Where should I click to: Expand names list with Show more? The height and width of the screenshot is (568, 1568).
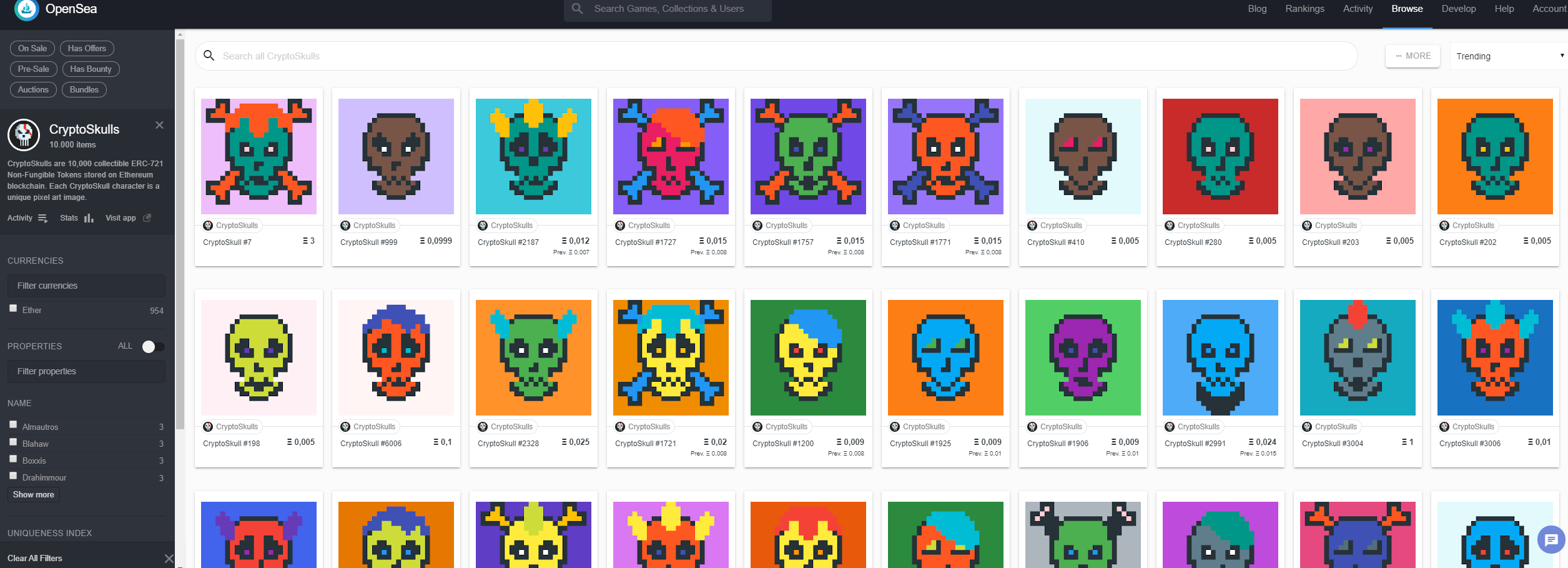(x=34, y=494)
